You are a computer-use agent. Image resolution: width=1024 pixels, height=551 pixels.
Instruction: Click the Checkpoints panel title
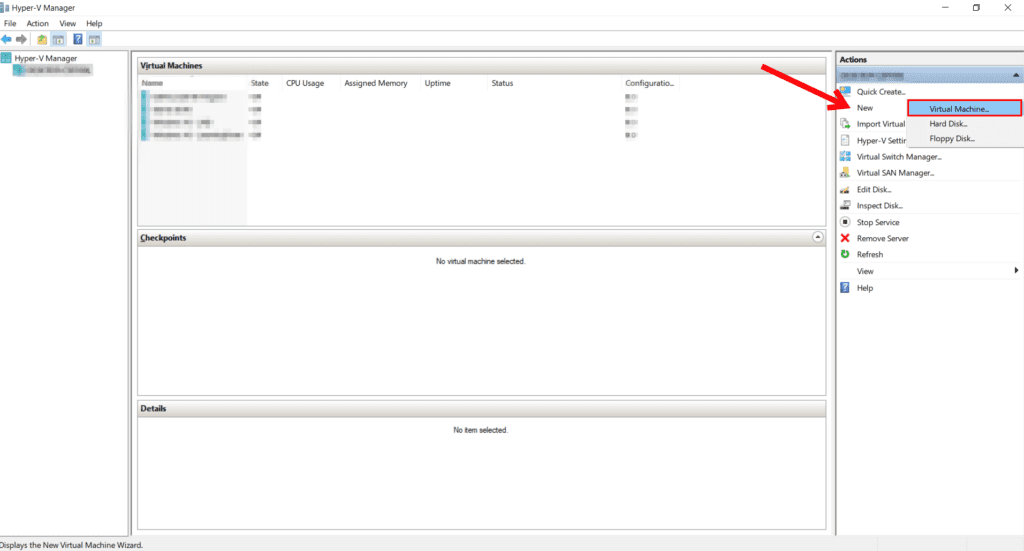click(x=163, y=238)
